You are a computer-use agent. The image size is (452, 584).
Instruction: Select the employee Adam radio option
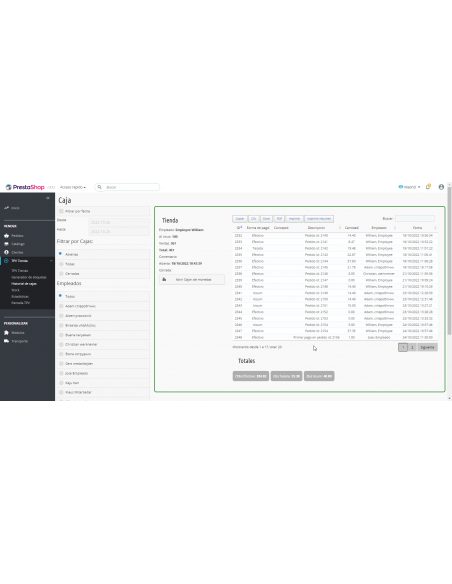(61, 306)
